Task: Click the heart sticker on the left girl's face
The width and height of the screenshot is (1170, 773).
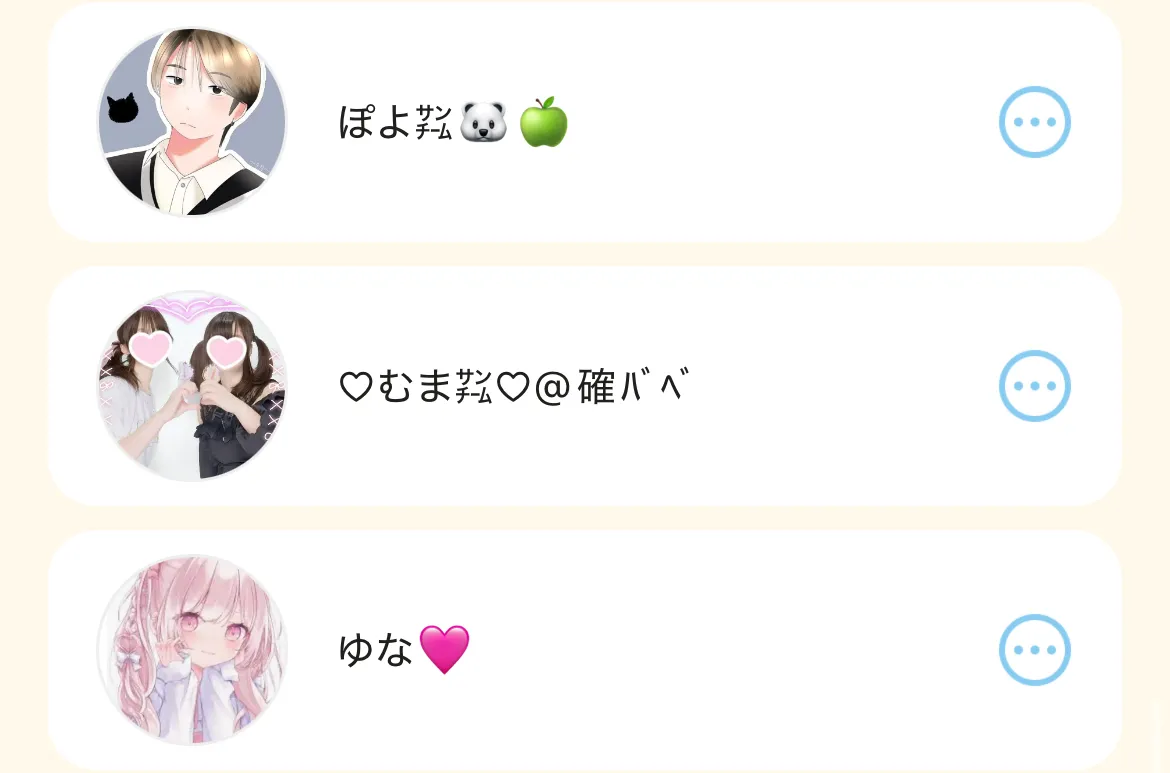Action: coord(151,348)
